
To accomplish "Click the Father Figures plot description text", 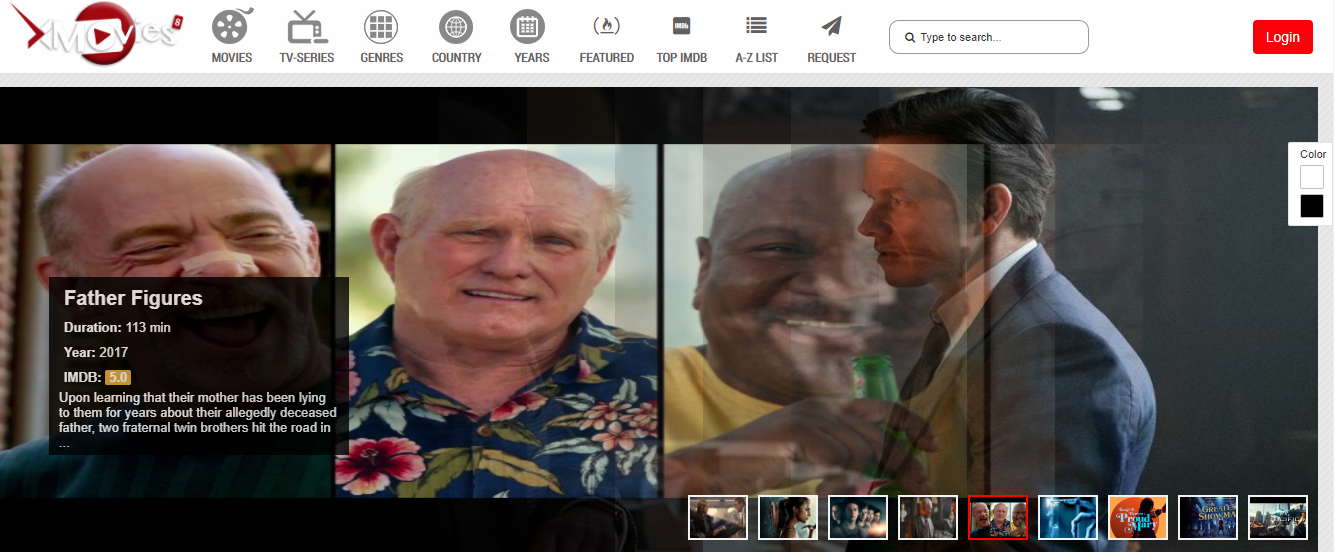I will [x=198, y=419].
